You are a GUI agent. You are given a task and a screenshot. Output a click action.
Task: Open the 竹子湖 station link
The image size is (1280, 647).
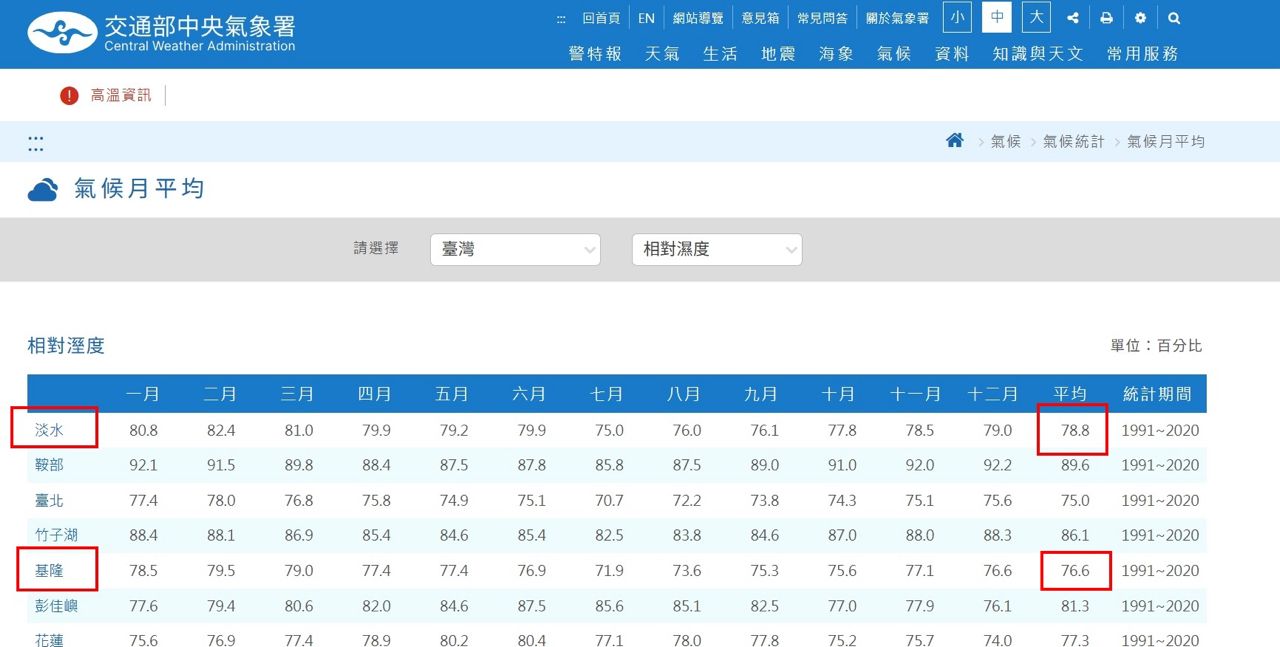56,535
